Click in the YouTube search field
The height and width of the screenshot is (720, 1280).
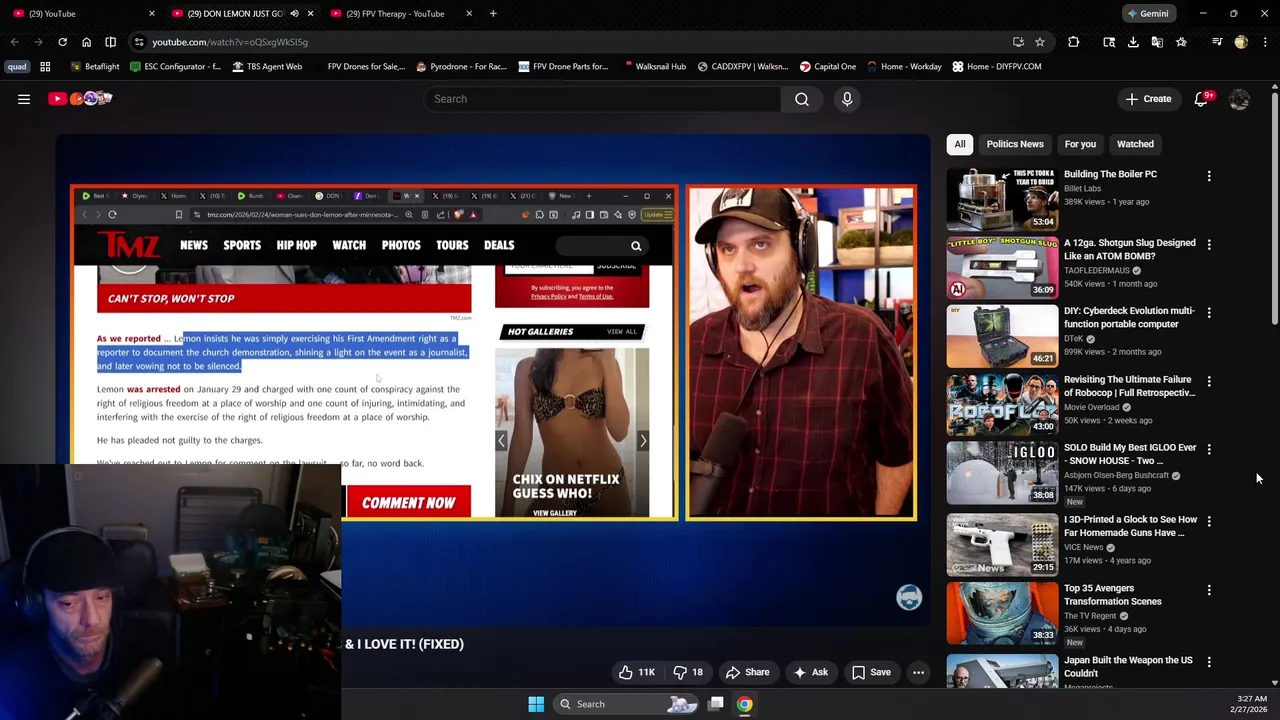603,99
